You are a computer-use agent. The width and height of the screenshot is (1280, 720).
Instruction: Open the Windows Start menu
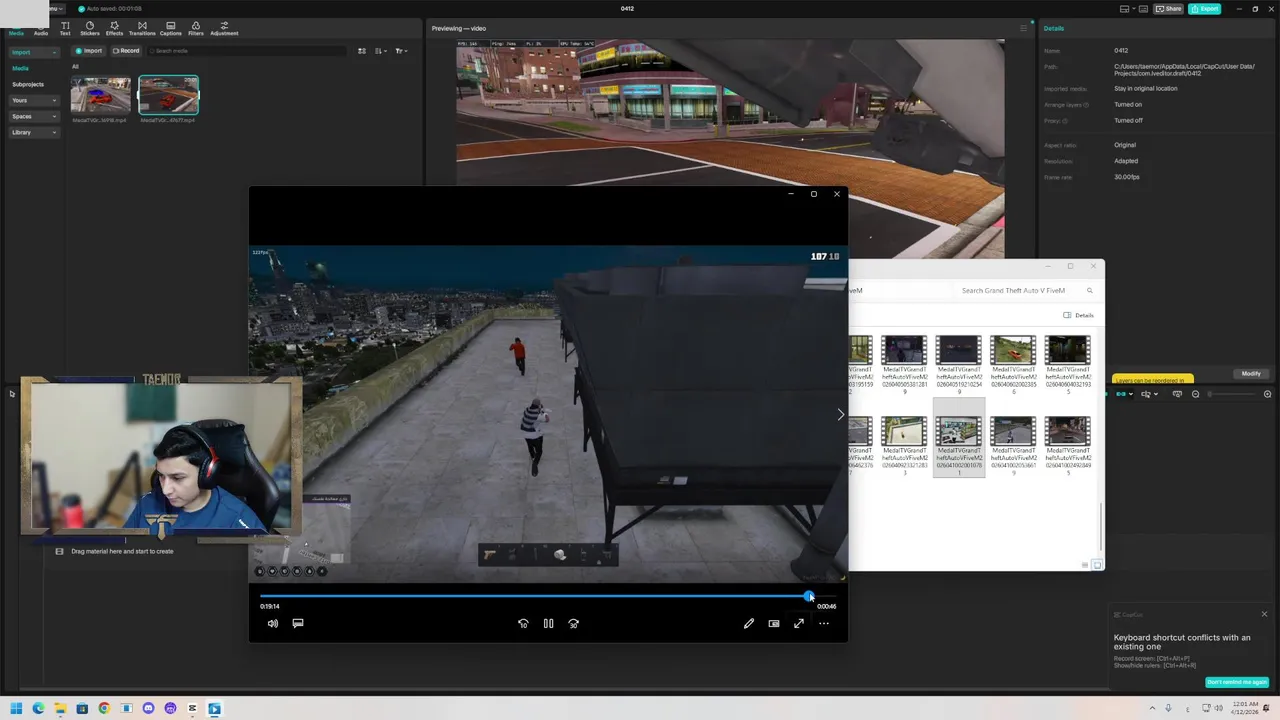[x=16, y=709]
